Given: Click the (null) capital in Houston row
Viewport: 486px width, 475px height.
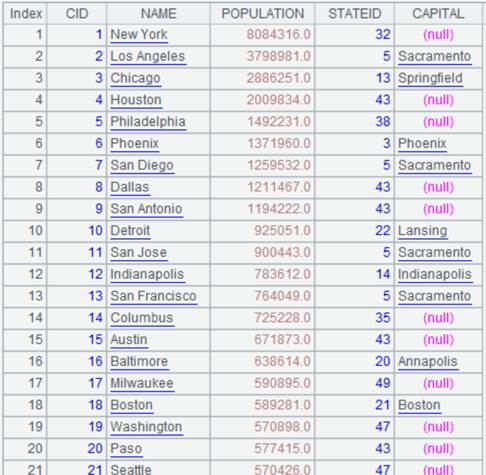Looking at the screenshot, I should 438,100.
